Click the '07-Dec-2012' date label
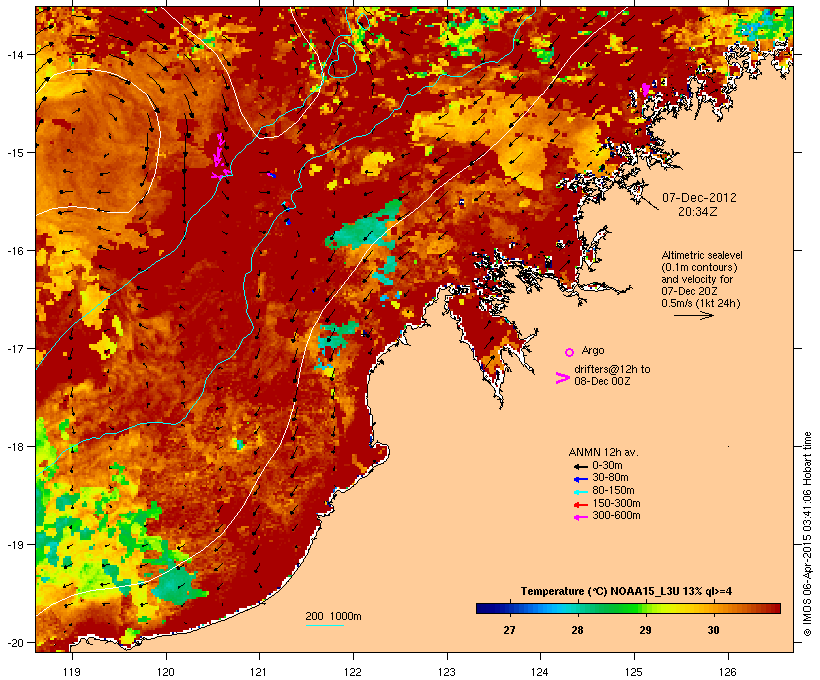Screen dimensions: 820x680 699,198
